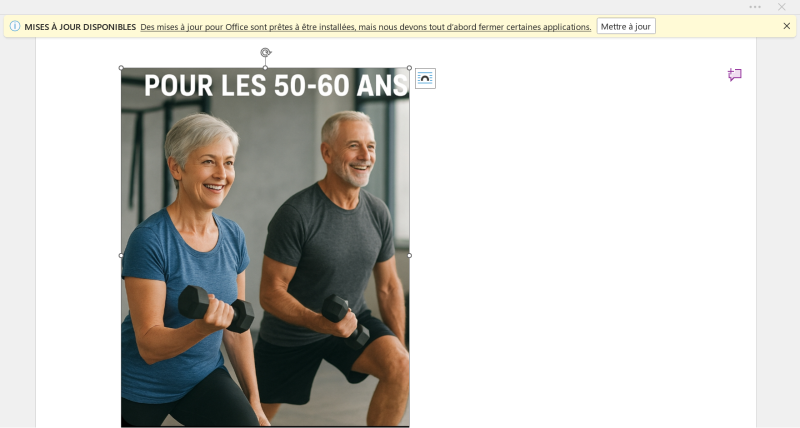Close the window with the top X

(781, 7)
